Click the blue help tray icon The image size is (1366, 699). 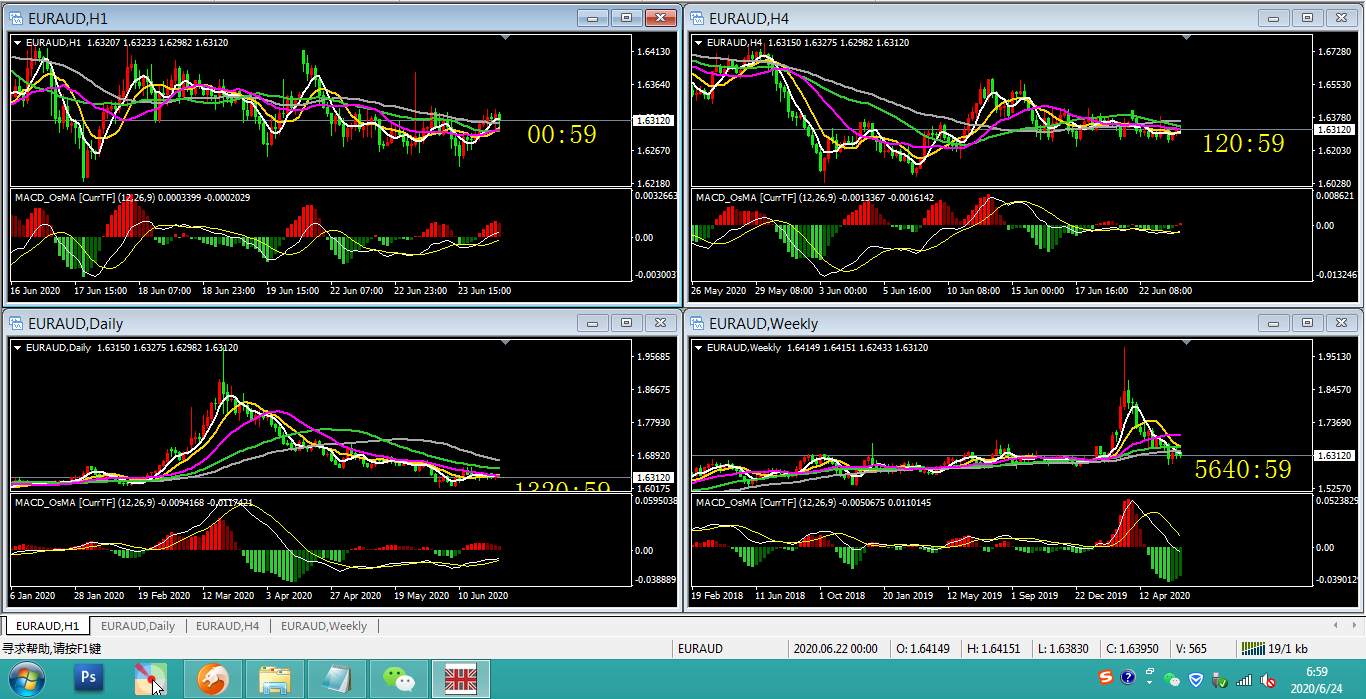(x=1128, y=678)
